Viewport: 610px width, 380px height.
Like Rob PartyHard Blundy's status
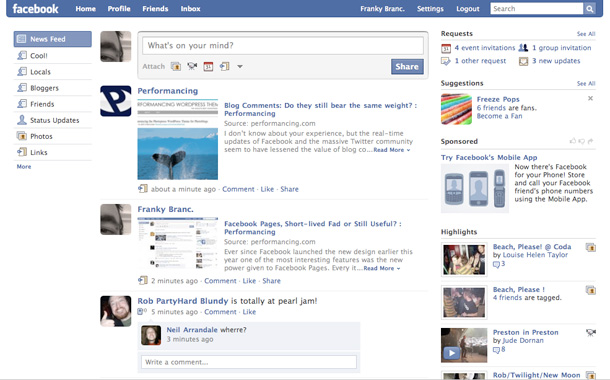[249, 312]
